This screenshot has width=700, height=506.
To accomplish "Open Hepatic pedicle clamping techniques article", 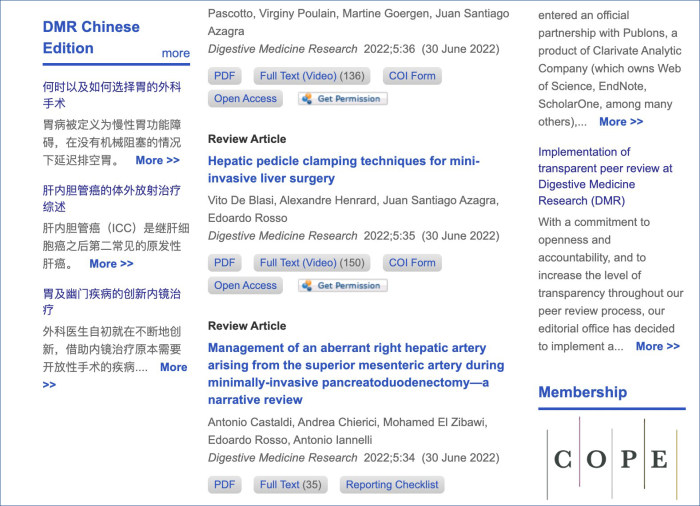I will pos(343,169).
